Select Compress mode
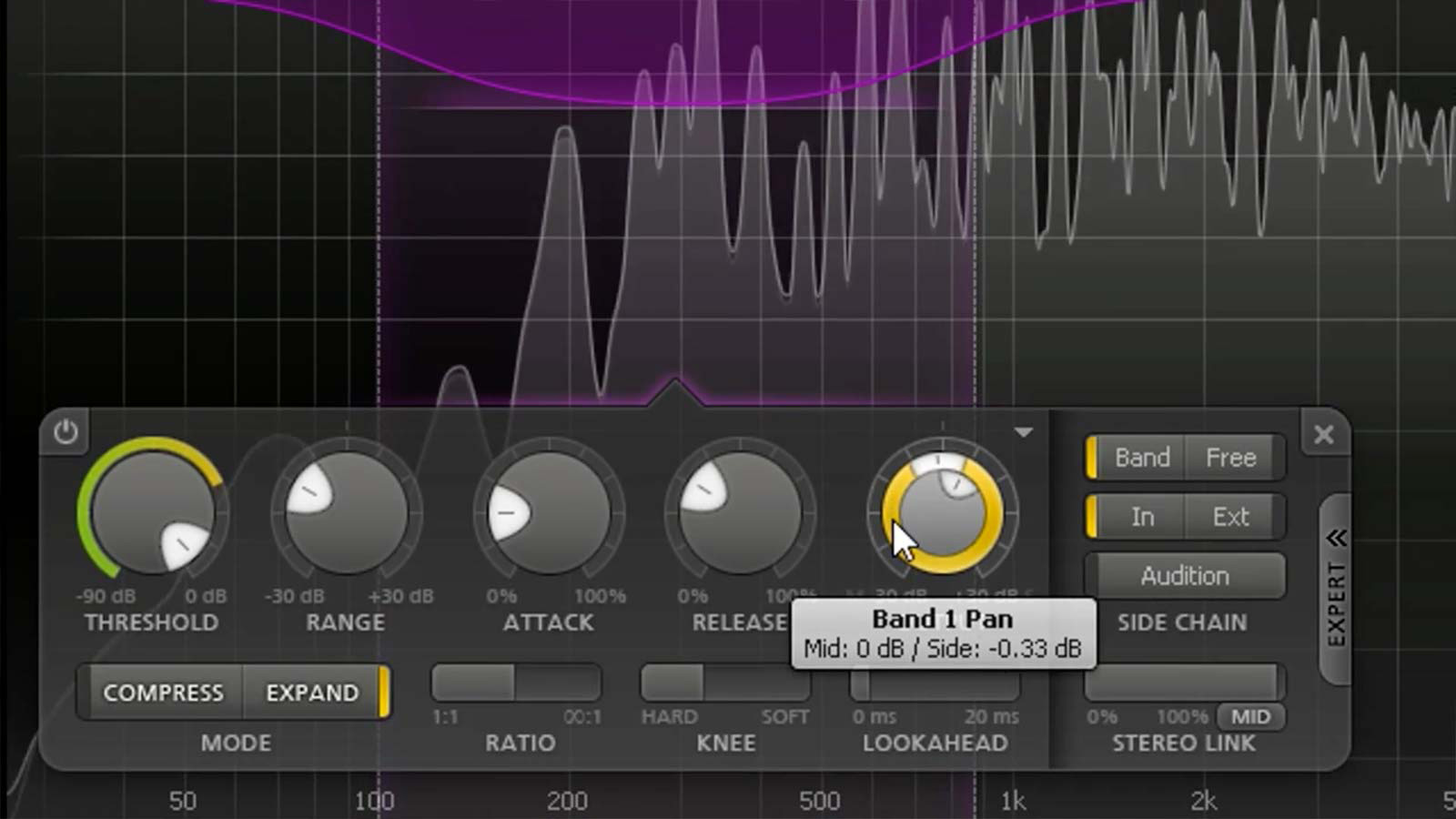 click(163, 693)
